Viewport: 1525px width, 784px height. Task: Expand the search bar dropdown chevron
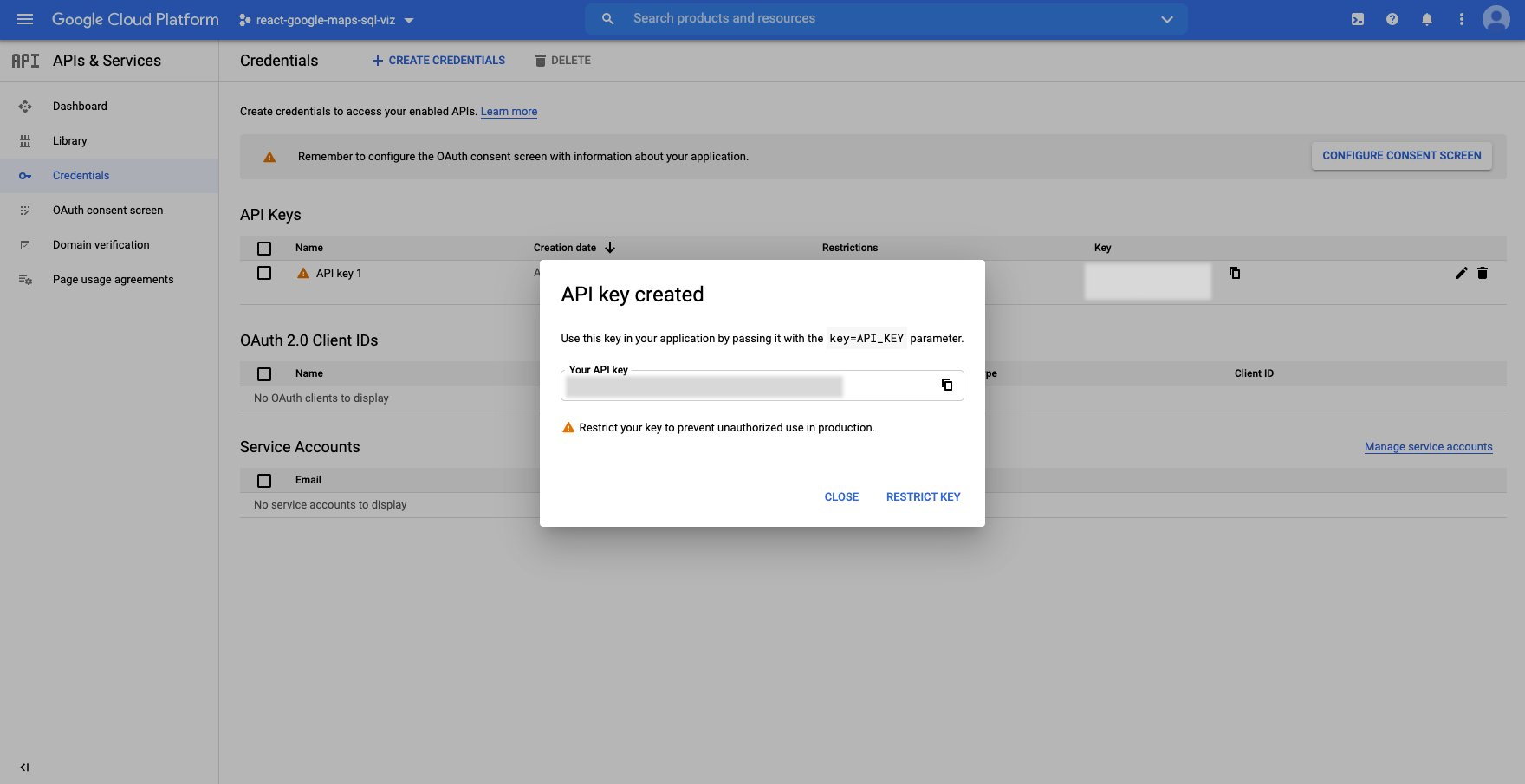1167,19
